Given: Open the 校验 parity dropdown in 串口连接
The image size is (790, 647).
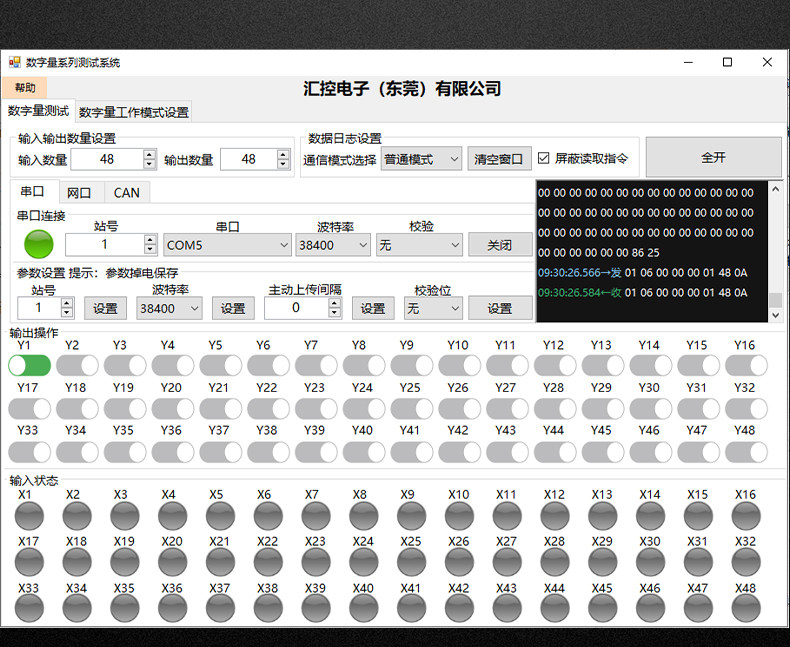Looking at the screenshot, I should pos(419,245).
